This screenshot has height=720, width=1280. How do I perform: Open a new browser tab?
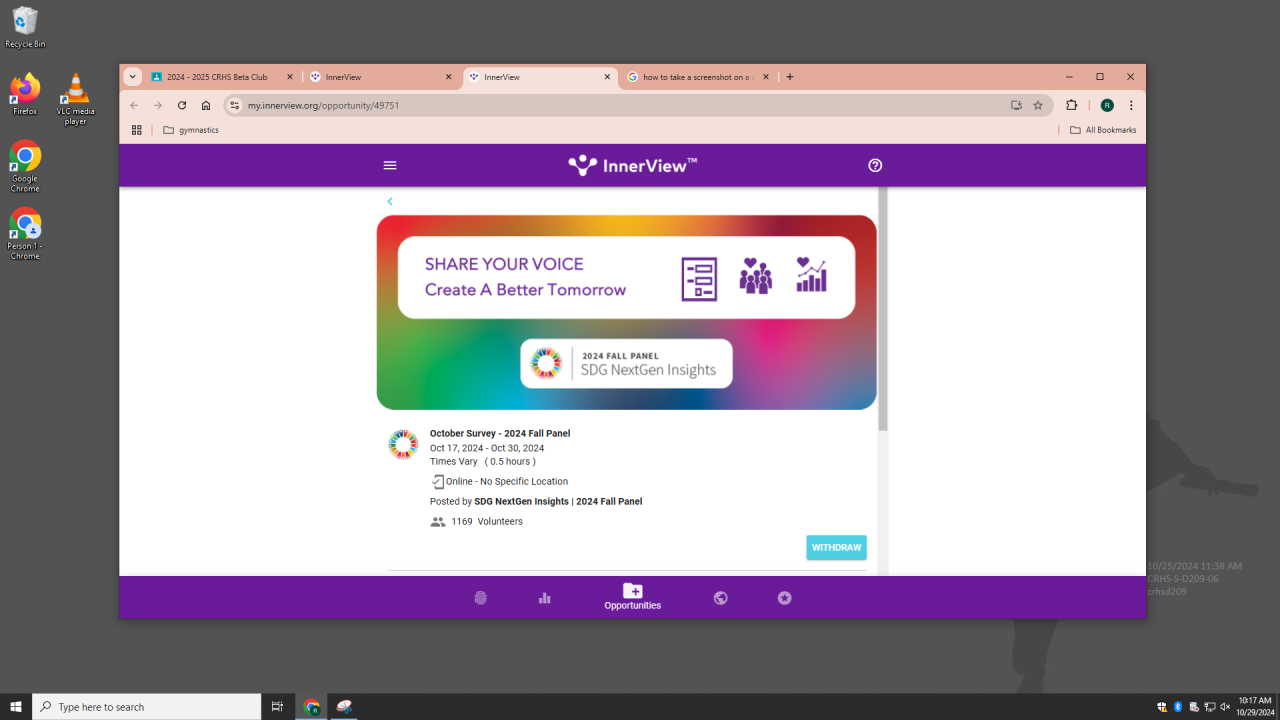click(790, 77)
